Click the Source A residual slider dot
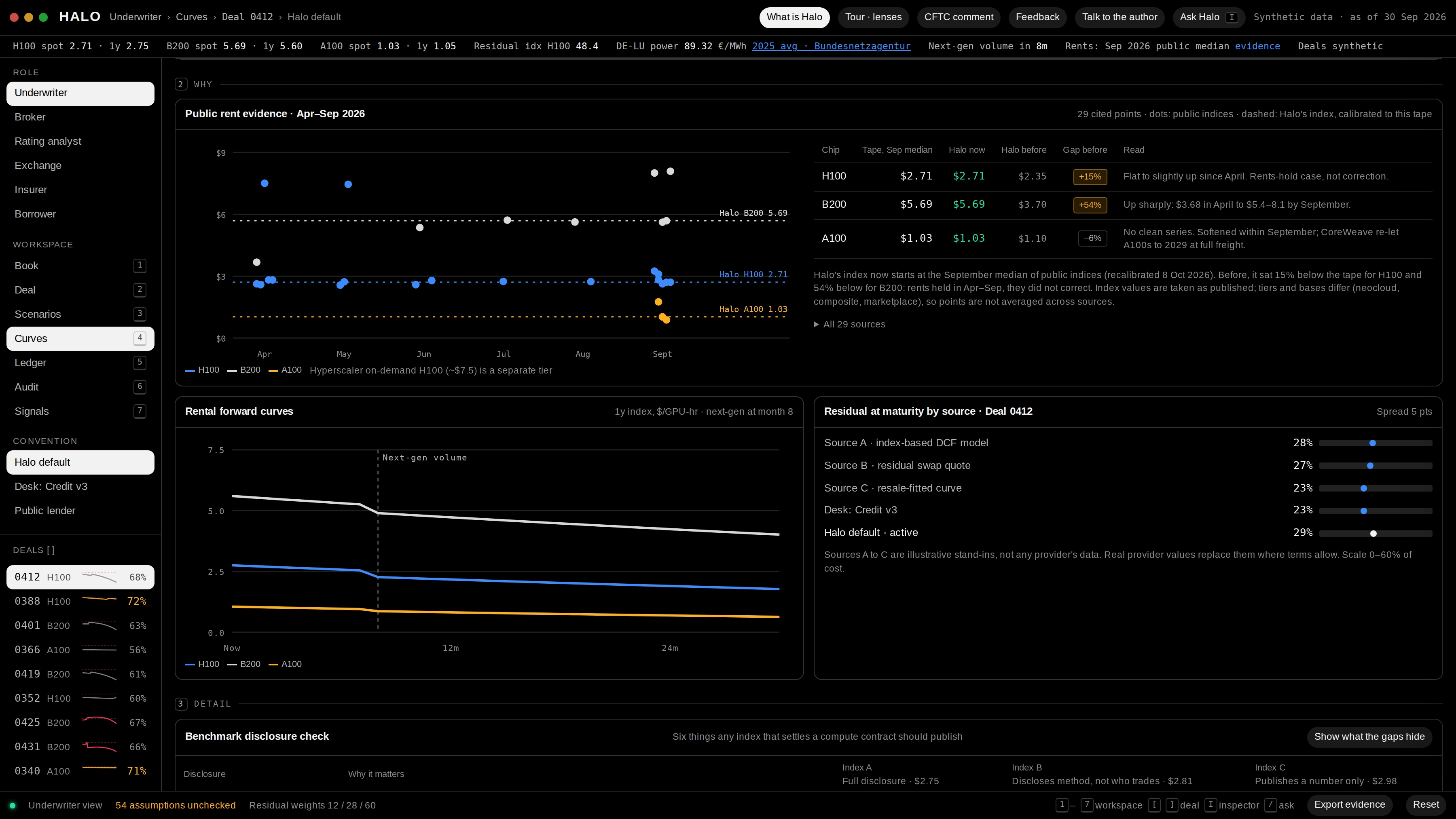Image resolution: width=1456 pixels, height=819 pixels. [1372, 443]
